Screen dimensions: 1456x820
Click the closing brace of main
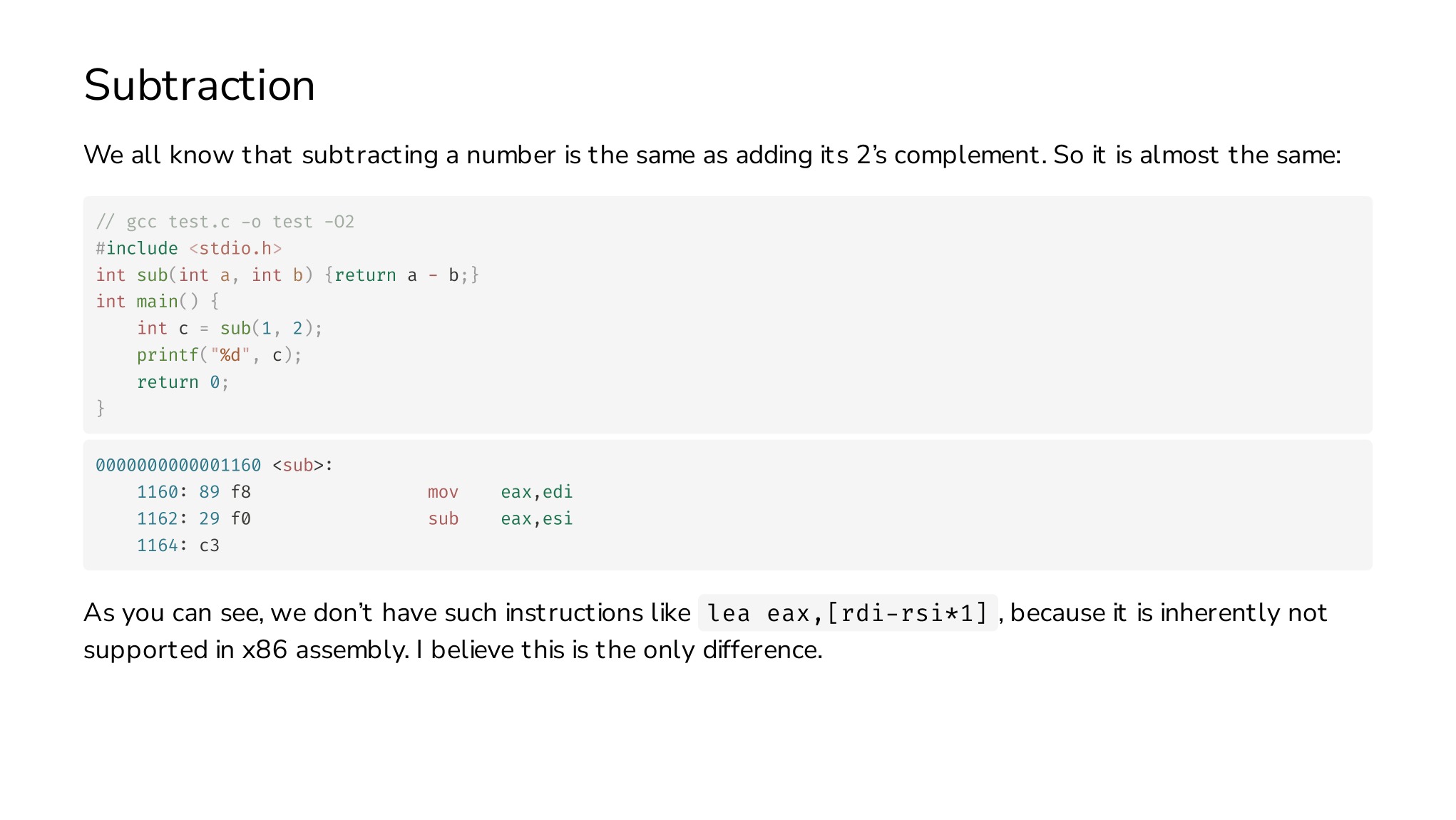[x=101, y=408]
